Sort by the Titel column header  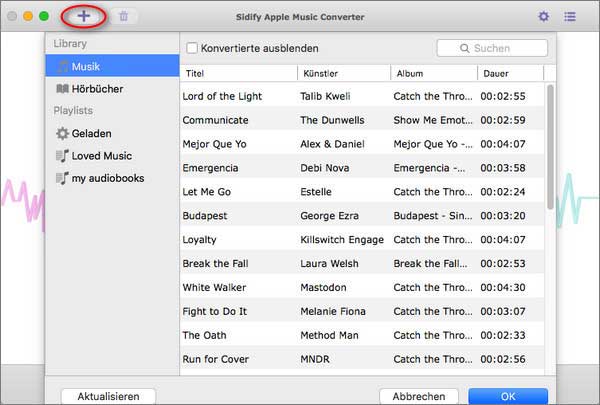[x=239, y=73]
